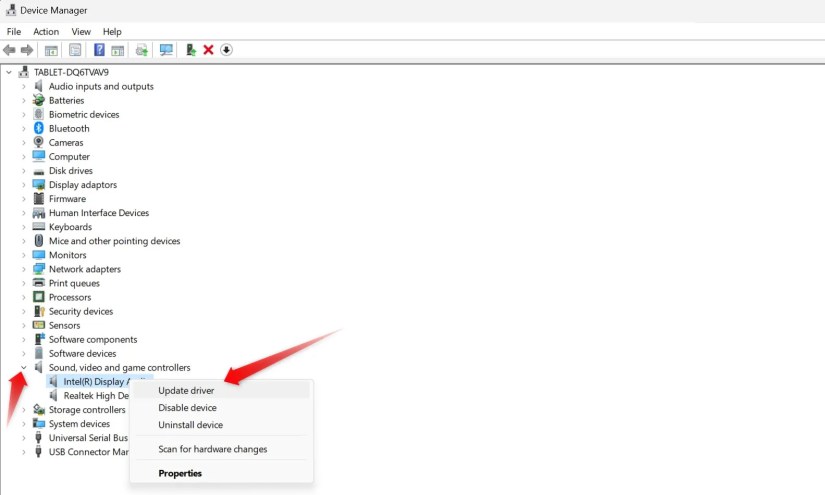Click the circular down-arrow toolbar icon
The image size is (825, 495).
pos(226,50)
